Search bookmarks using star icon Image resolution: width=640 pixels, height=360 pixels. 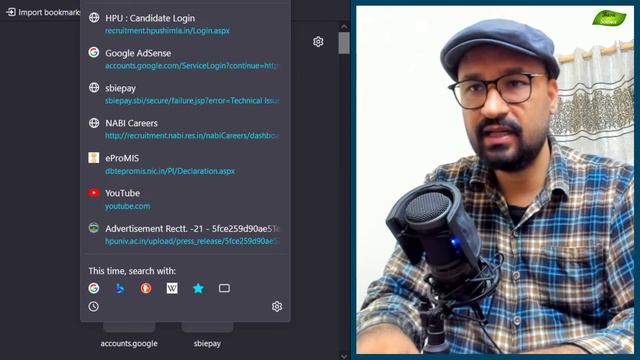pyautogui.click(x=198, y=288)
